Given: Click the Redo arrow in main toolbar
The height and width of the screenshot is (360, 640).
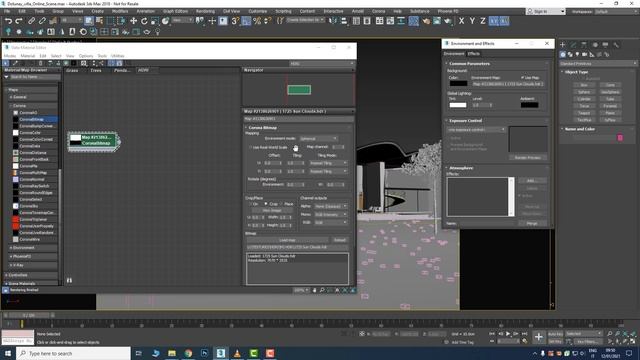Looking at the screenshot, I should tap(19, 21).
